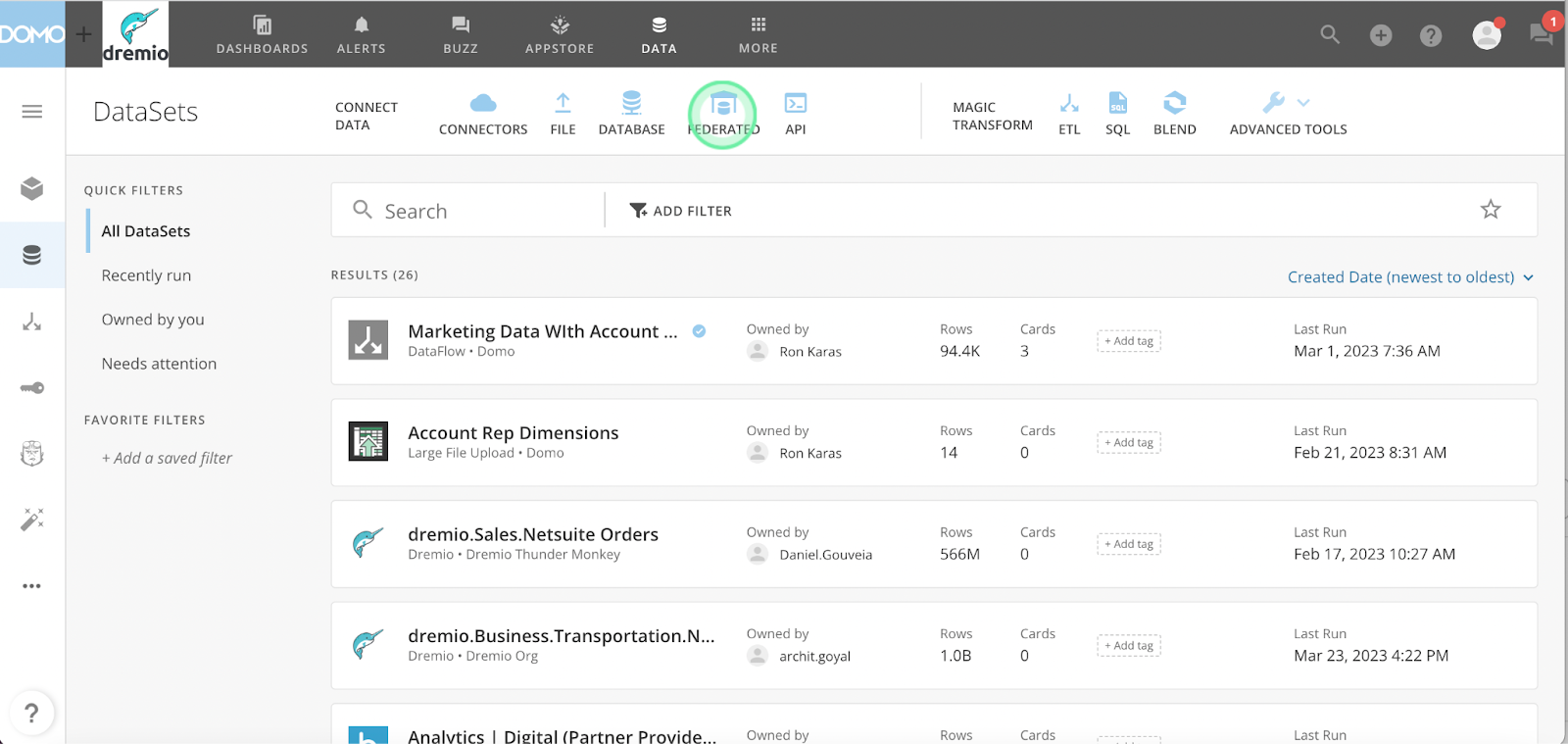Click the verified badge beside Marketing Data

click(699, 331)
